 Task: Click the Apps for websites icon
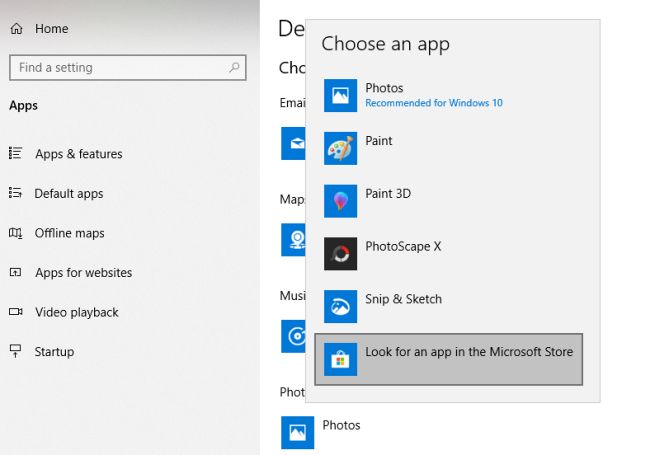[x=15, y=272]
